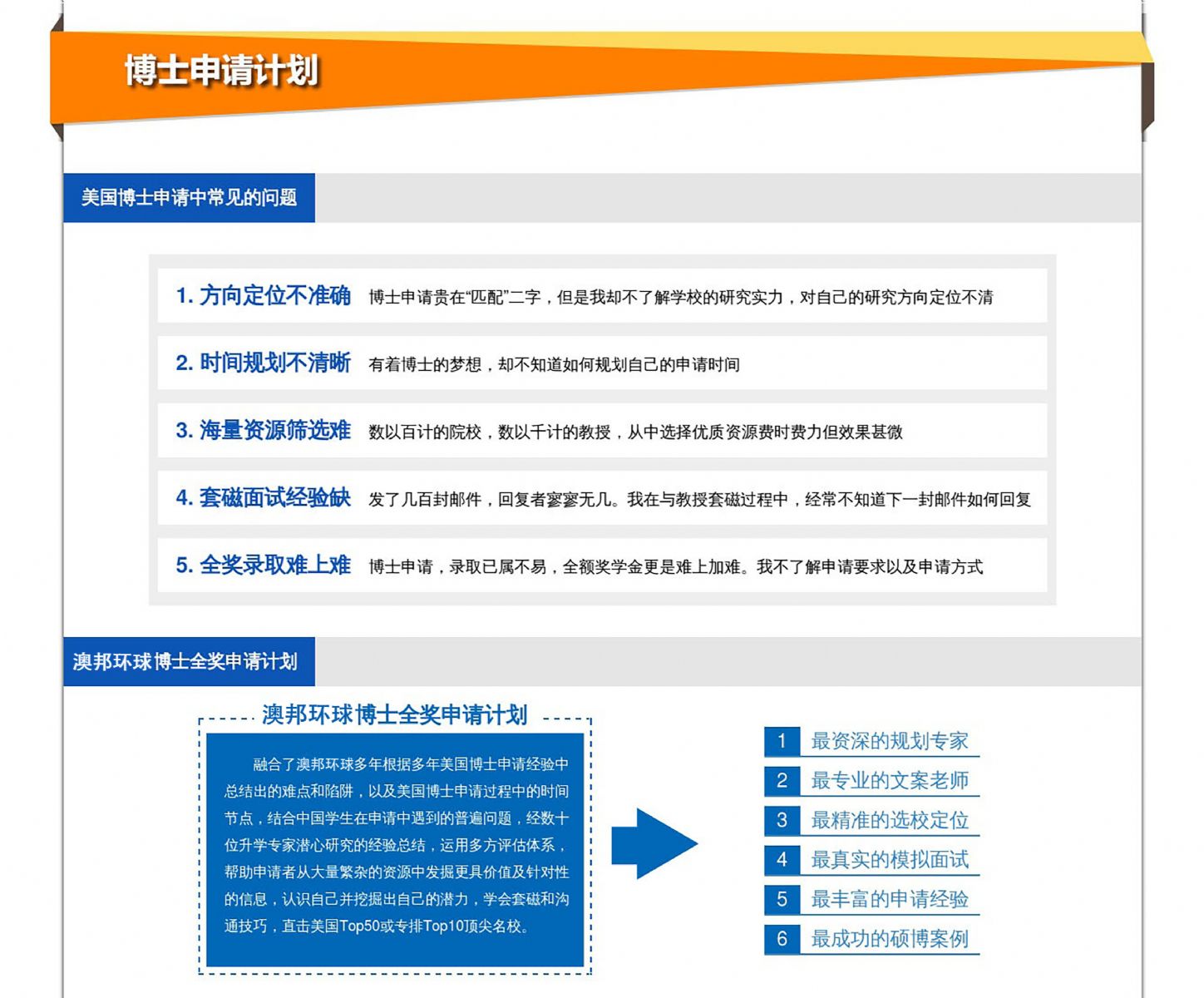Click the dashed-box title 澳邦环球博士全奖申请计划
Image resolution: width=1204 pixels, height=998 pixels.
pos(395,715)
